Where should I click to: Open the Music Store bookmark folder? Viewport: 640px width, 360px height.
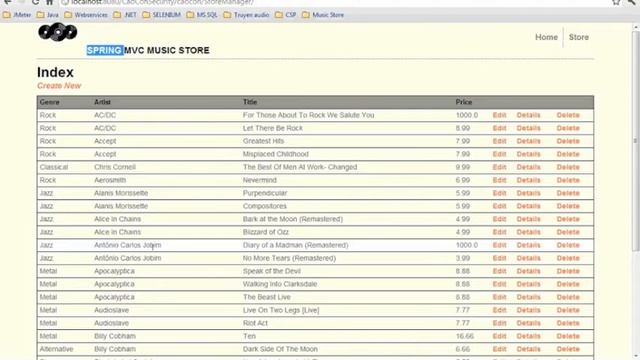323,15
